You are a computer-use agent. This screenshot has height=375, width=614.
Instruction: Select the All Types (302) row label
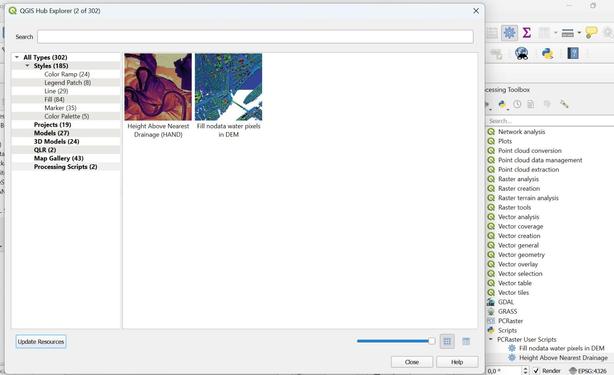[x=45, y=57]
